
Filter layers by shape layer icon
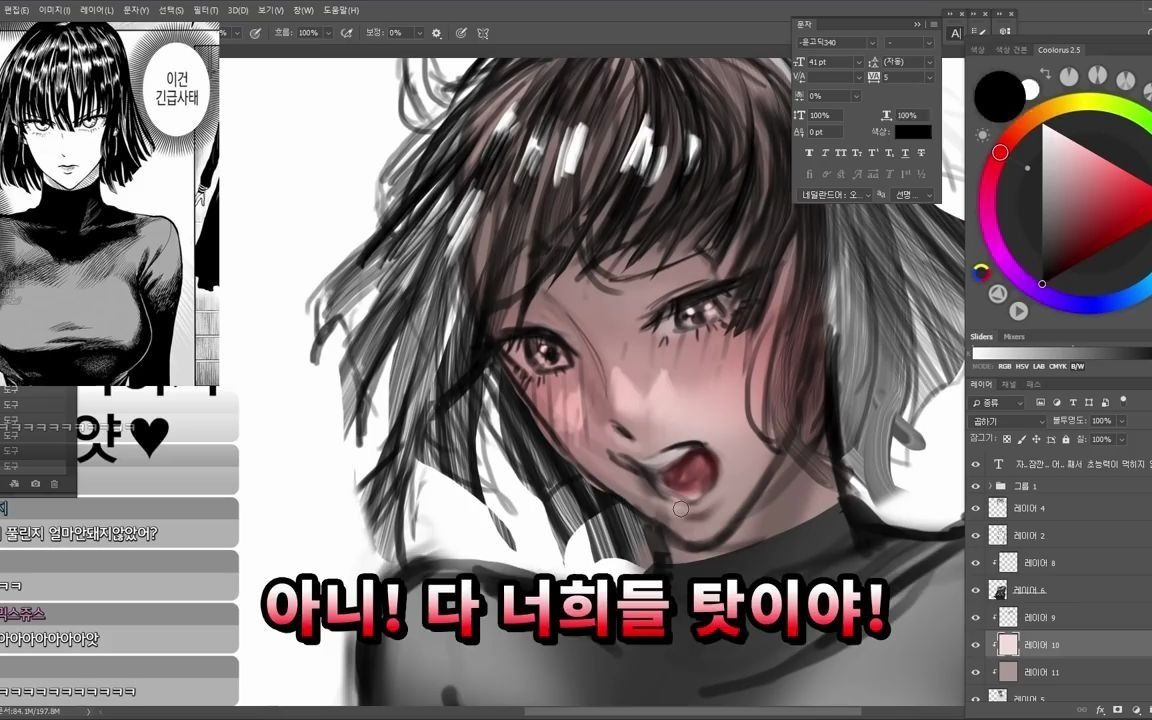click(x=1089, y=403)
